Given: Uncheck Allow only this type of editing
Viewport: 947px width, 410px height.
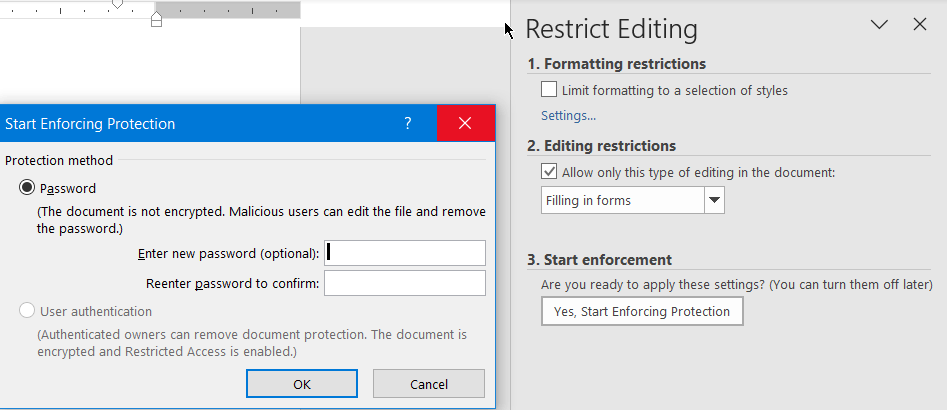Looking at the screenshot, I should (x=549, y=172).
